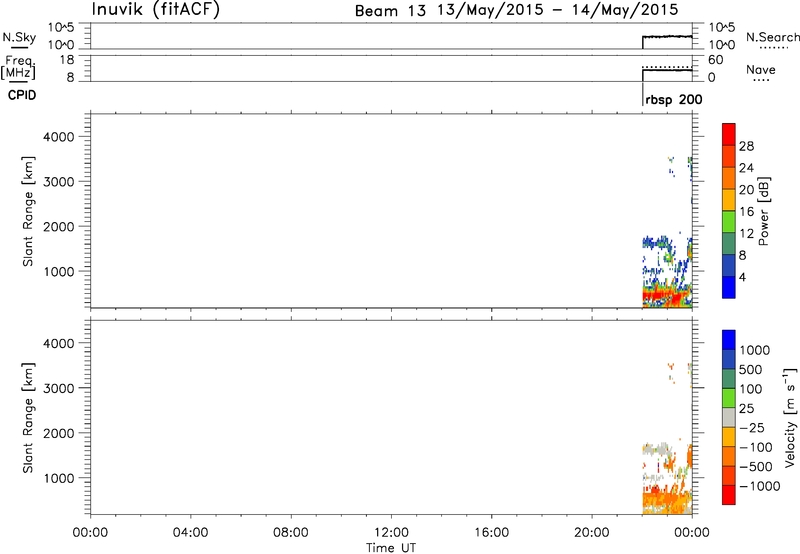The width and height of the screenshot is (800, 554).
Task: Click the 'Nave' legend label
Action: click(761, 70)
